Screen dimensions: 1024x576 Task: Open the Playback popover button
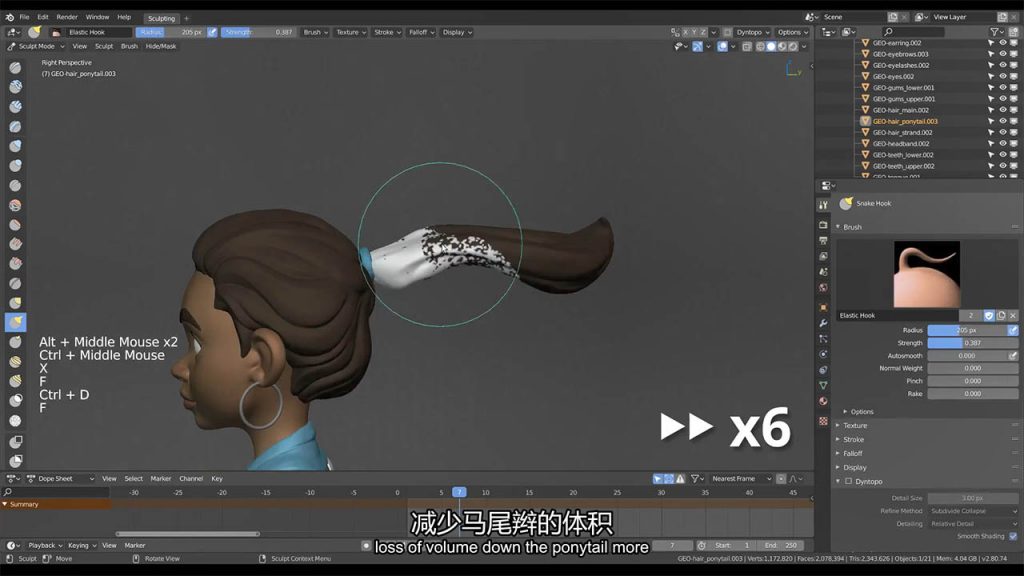[45, 545]
